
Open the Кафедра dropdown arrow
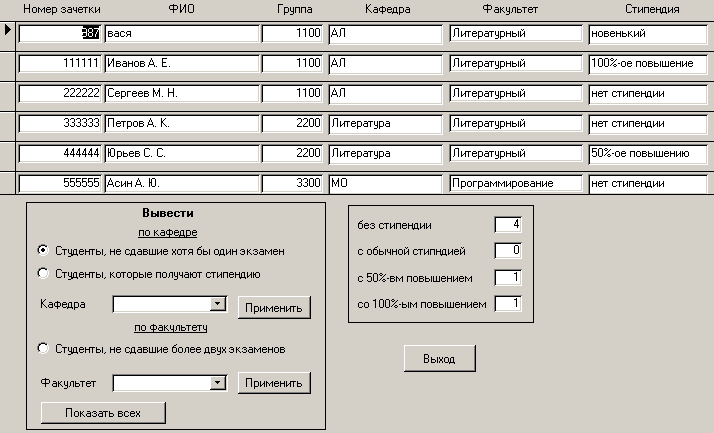[218, 304]
